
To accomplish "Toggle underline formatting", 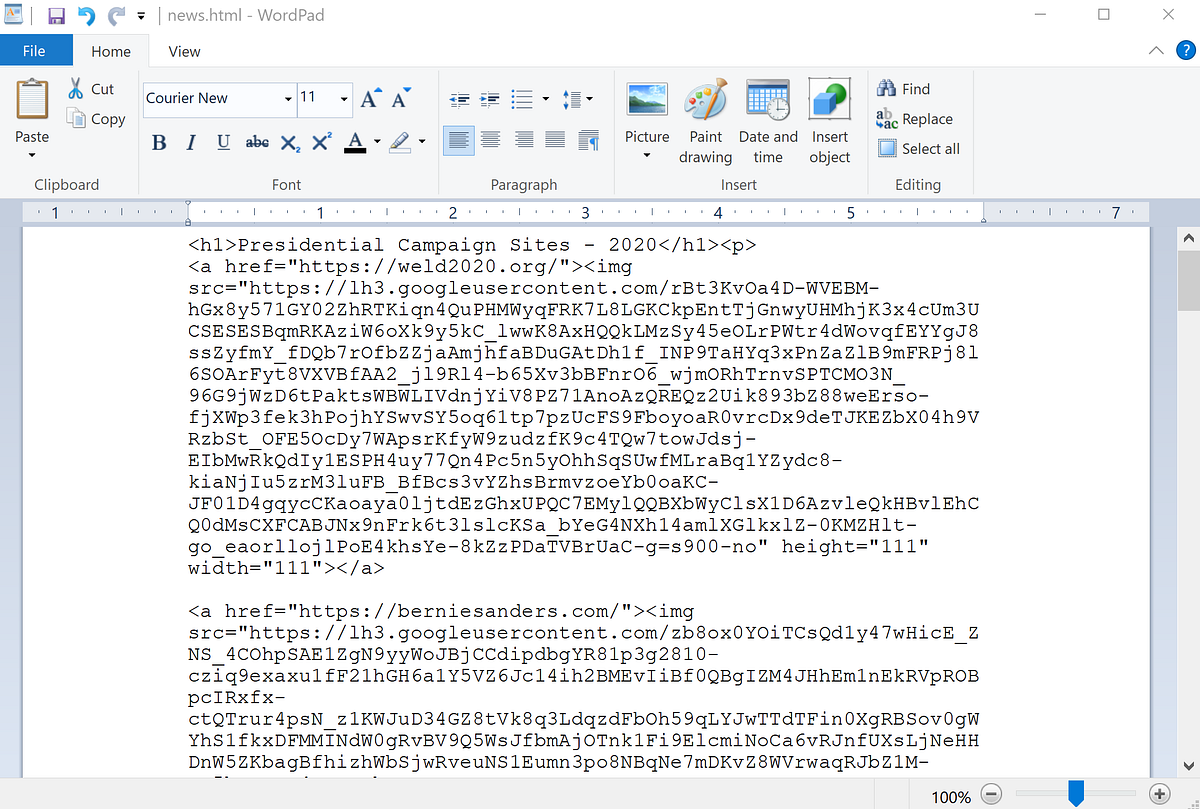I will 222,142.
